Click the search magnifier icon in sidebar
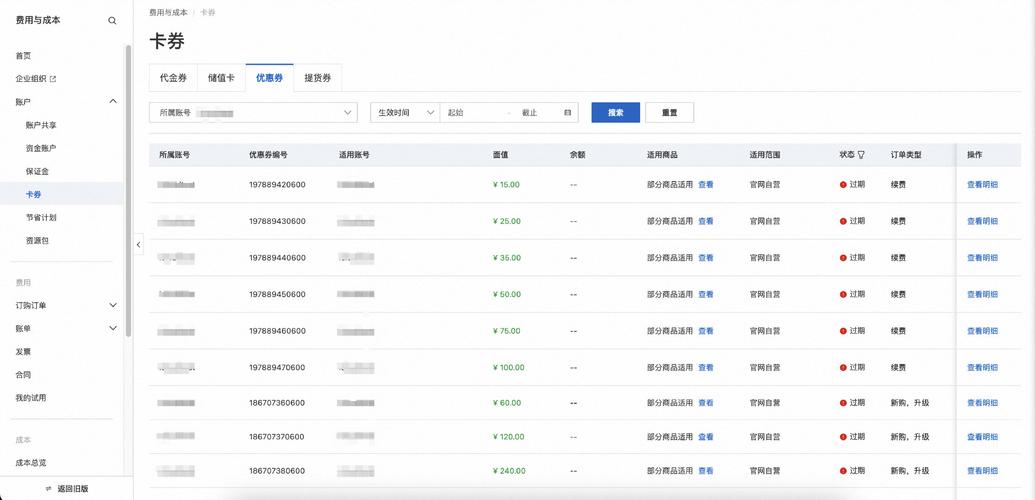Viewport: 1035px width, 500px height. (x=112, y=20)
